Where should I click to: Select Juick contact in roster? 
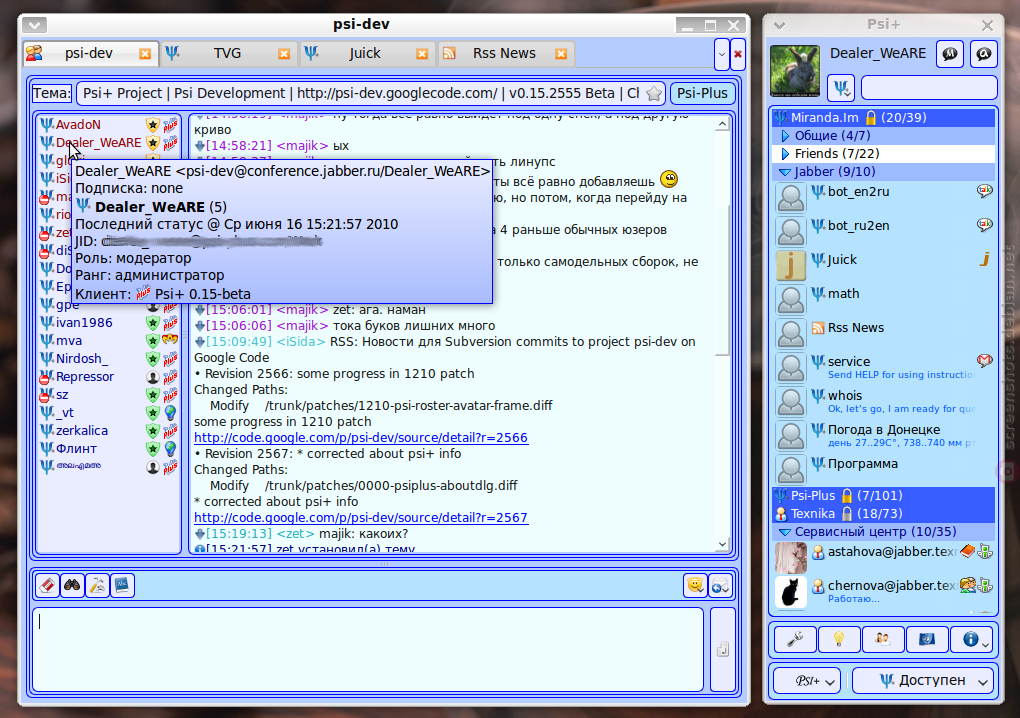pos(883,266)
